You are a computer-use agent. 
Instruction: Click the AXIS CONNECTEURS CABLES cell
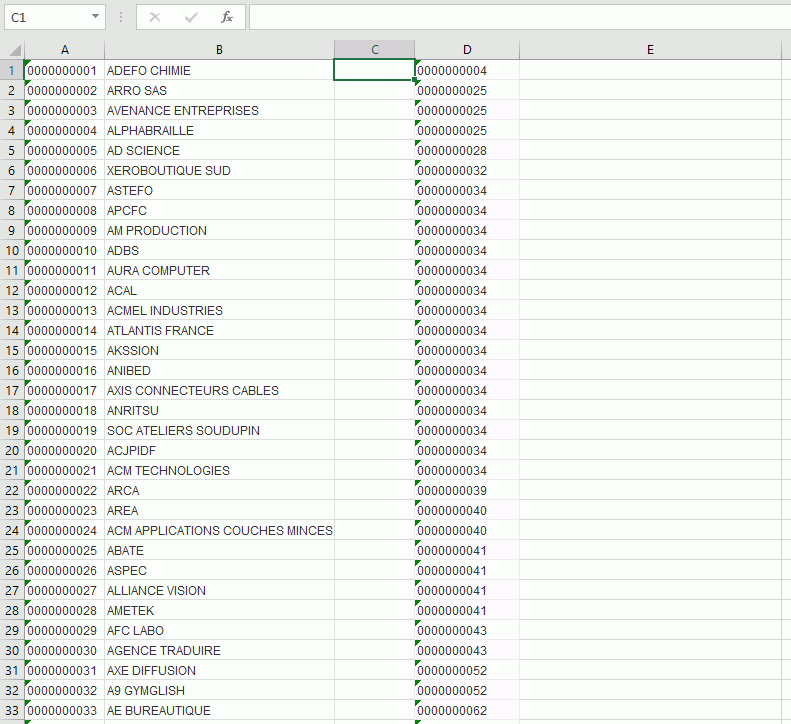(x=219, y=390)
